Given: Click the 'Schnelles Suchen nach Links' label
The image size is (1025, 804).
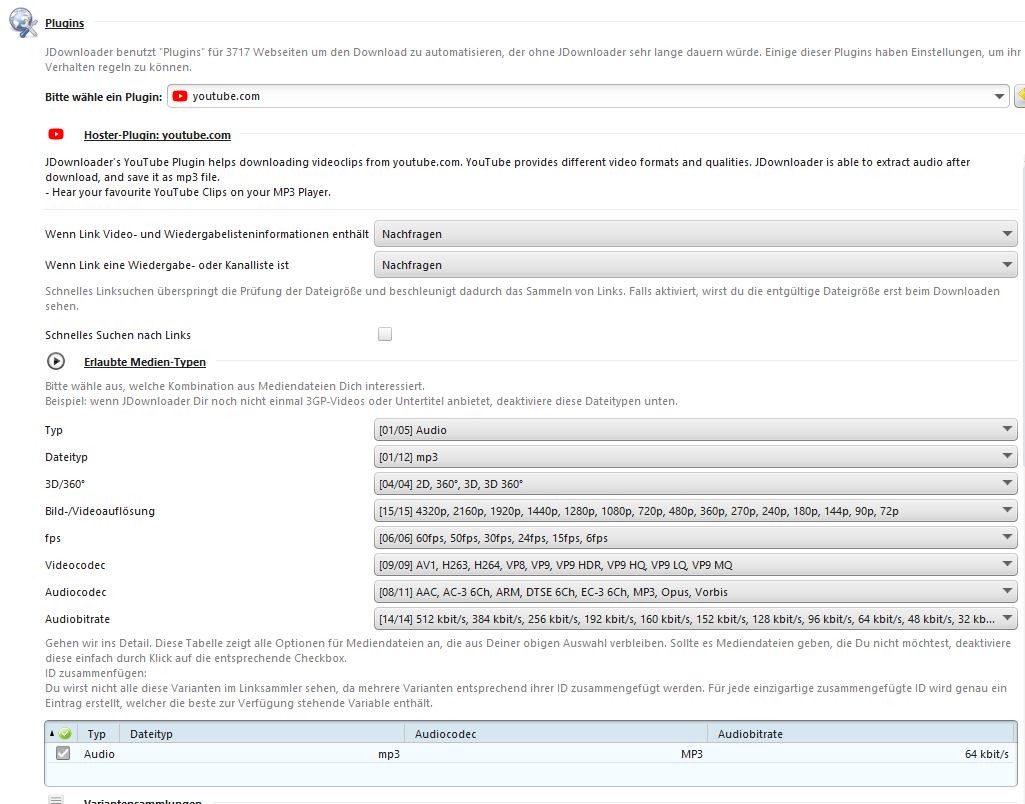Looking at the screenshot, I should click(x=118, y=335).
